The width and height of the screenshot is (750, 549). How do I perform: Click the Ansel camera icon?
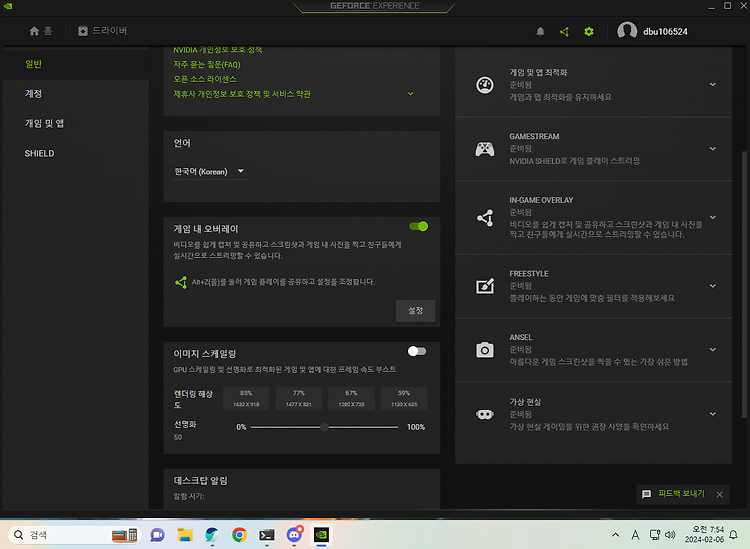coord(485,350)
